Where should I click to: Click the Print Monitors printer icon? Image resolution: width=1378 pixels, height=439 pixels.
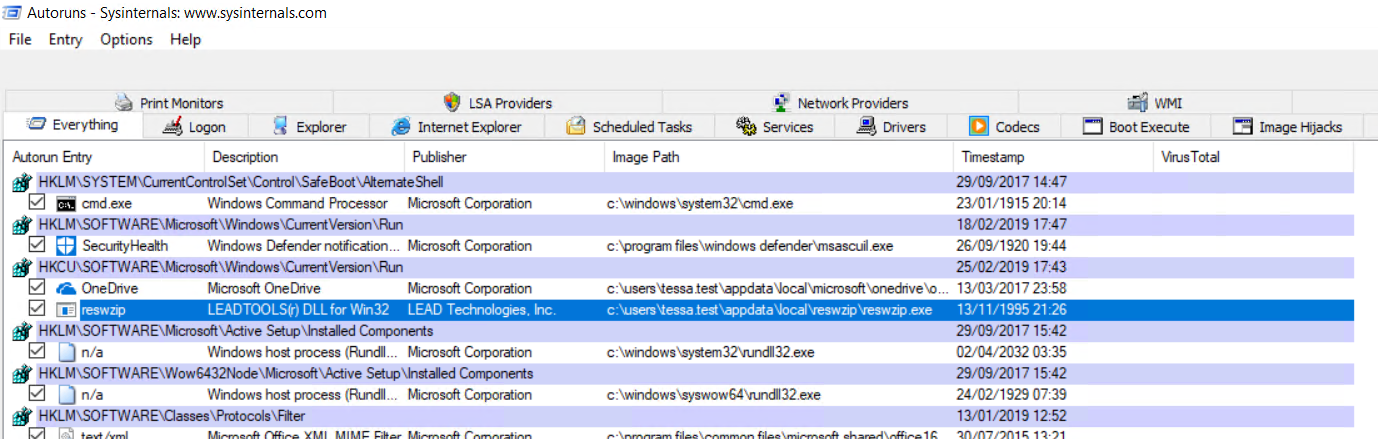(x=124, y=102)
